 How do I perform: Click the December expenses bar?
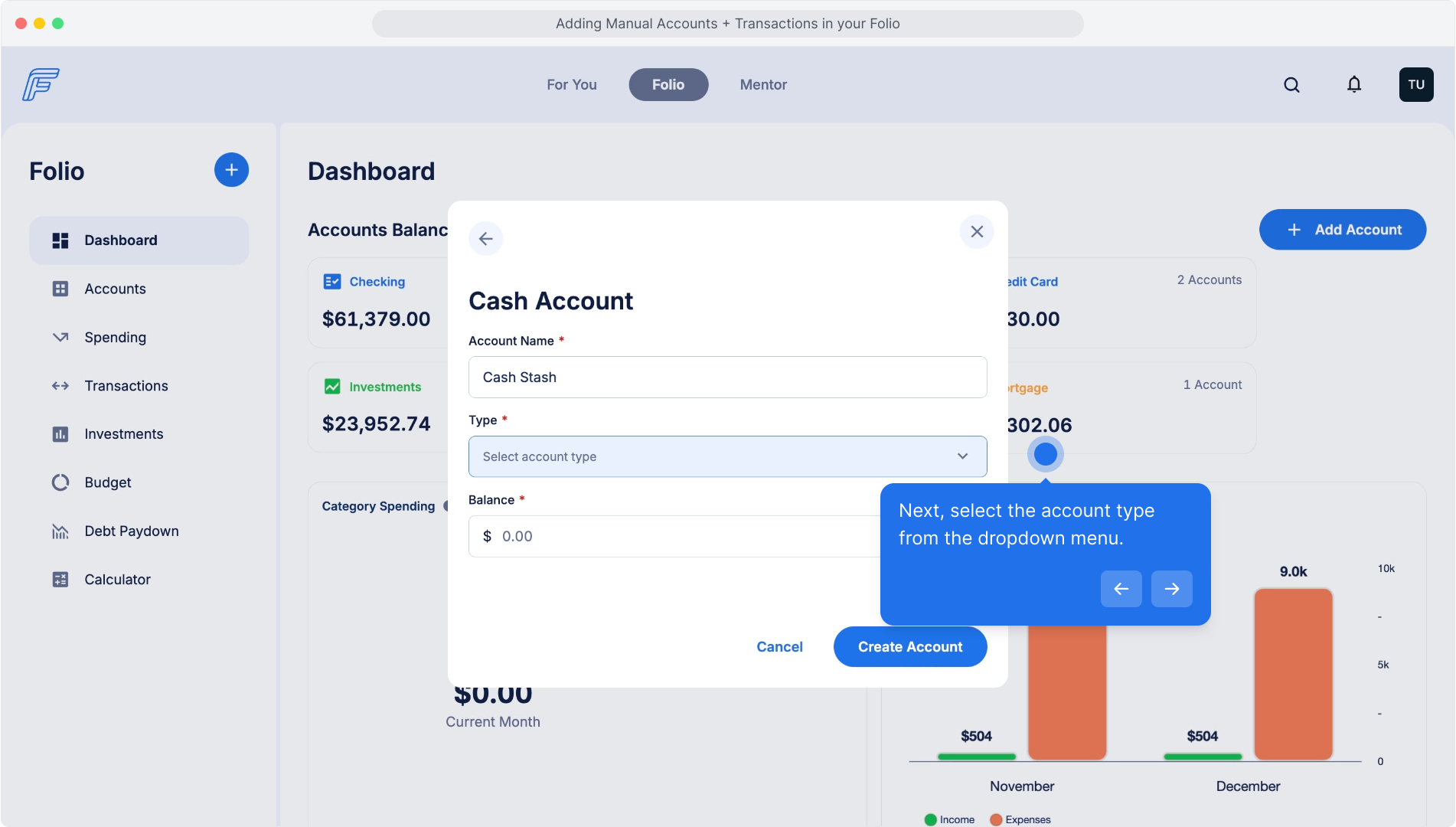tap(1293, 674)
